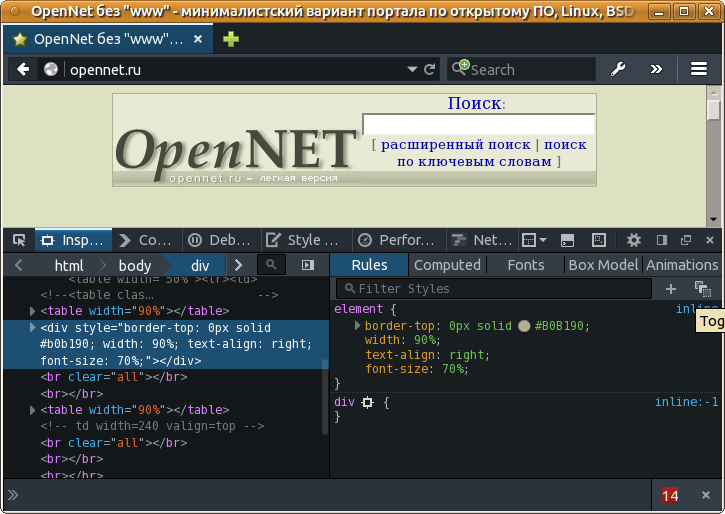This screenshot has height=514, width=725.
Task: Open devtools settings gear
Action: [633, 240]
